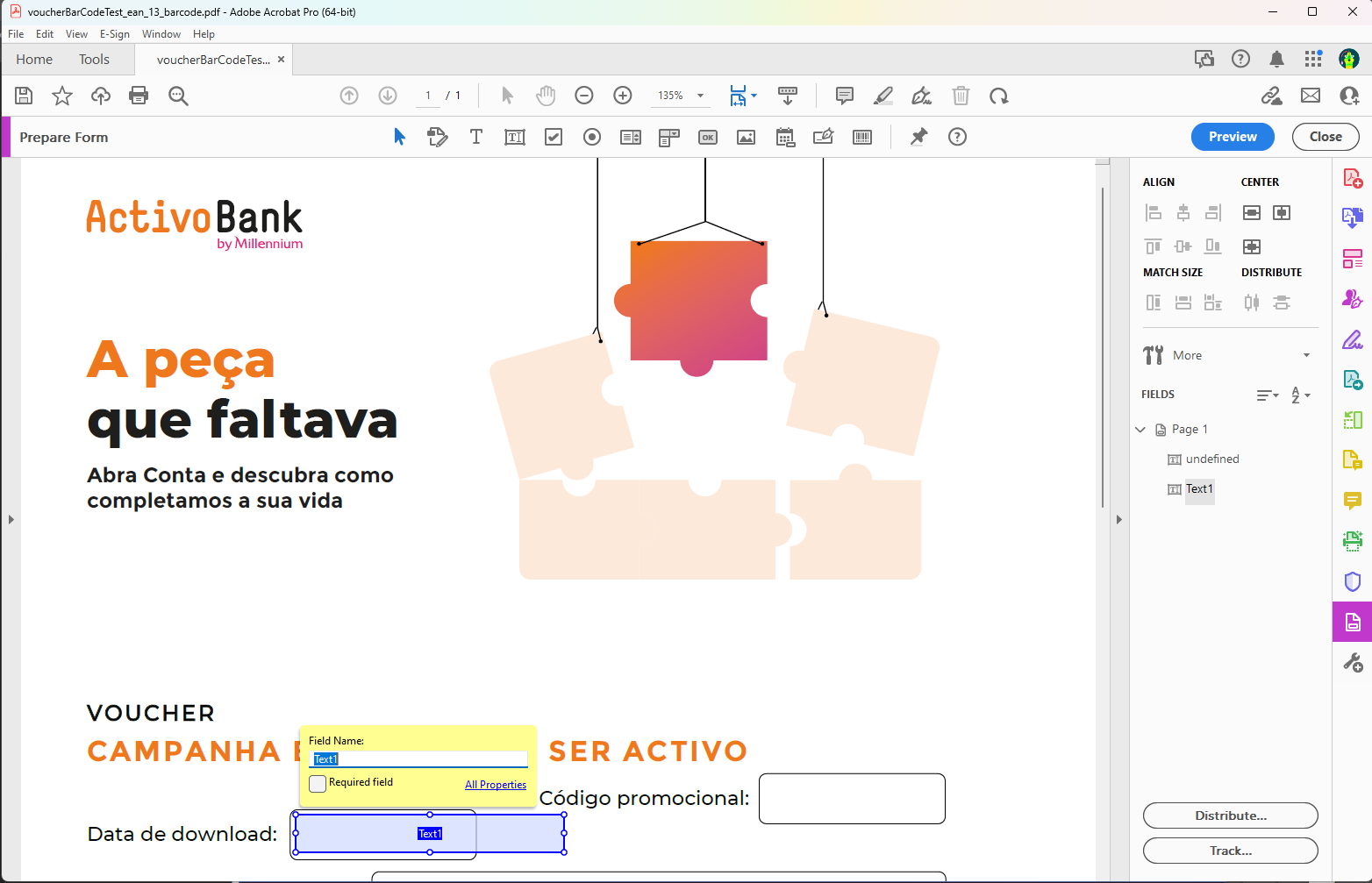Click the Add Check Box tool

pos(554,137)
